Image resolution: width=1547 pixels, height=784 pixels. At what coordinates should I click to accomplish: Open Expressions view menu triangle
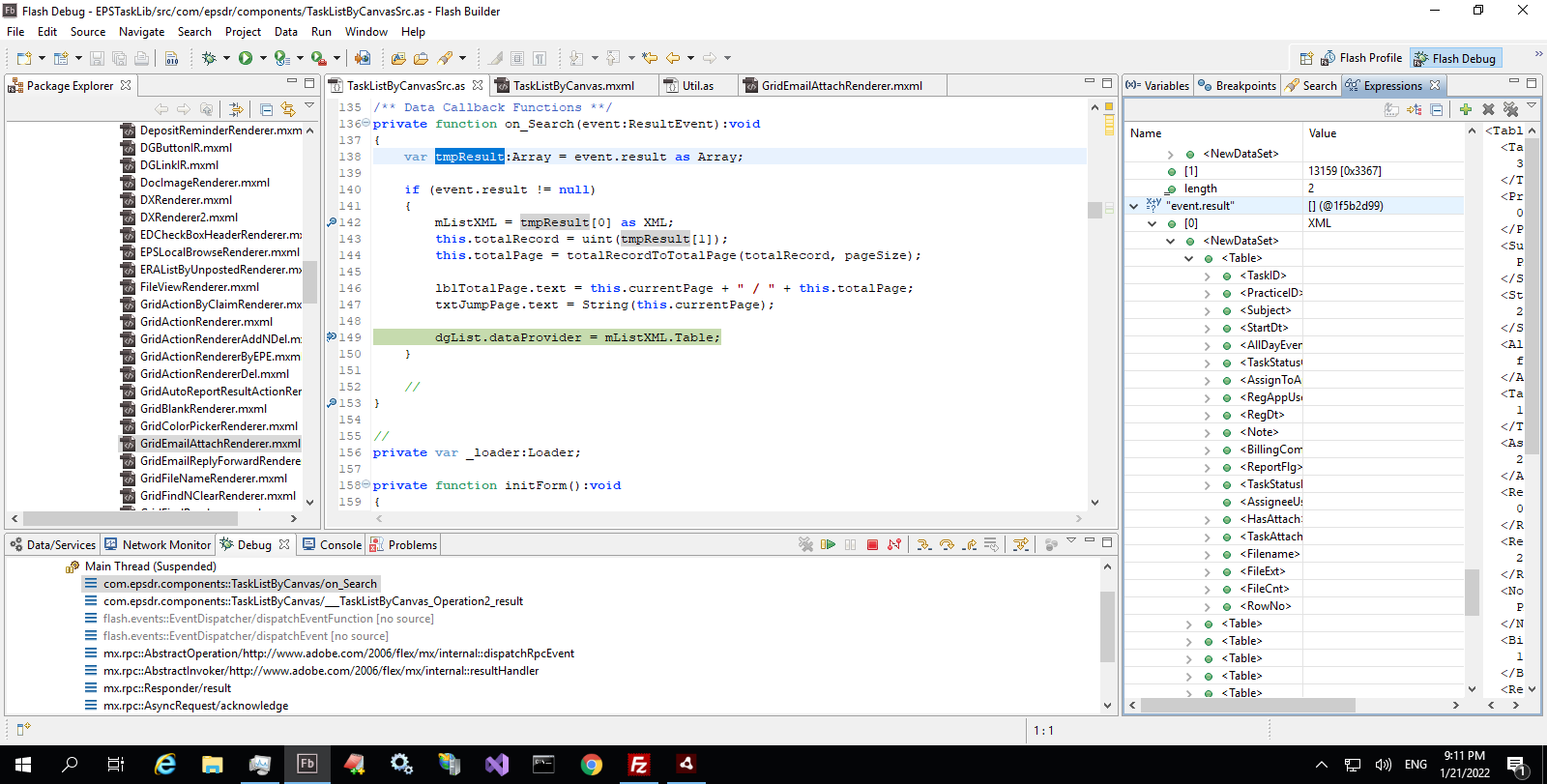1532,105
